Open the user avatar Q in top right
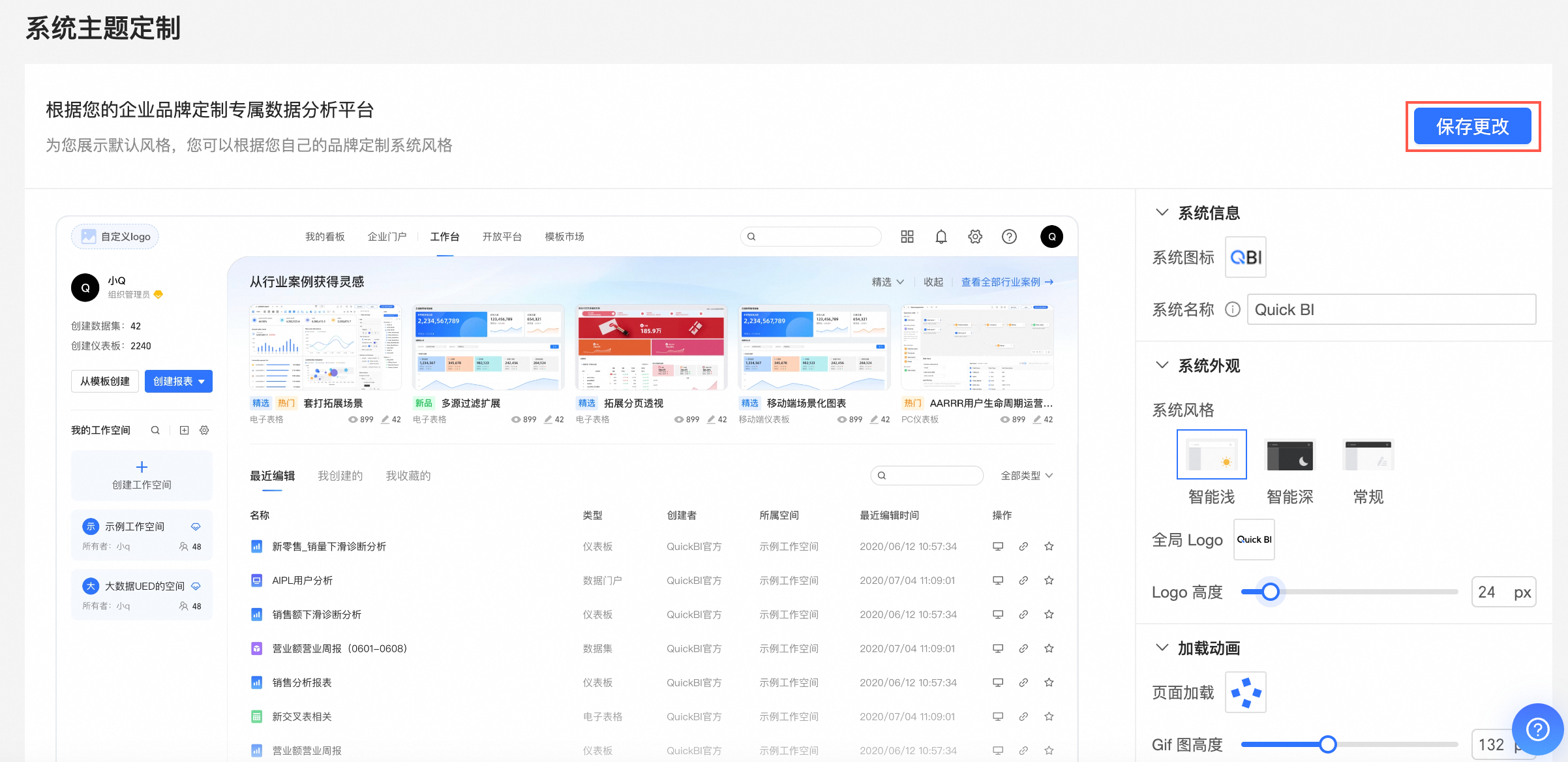Screen dimensions: 1568x762 (1051, 236)
